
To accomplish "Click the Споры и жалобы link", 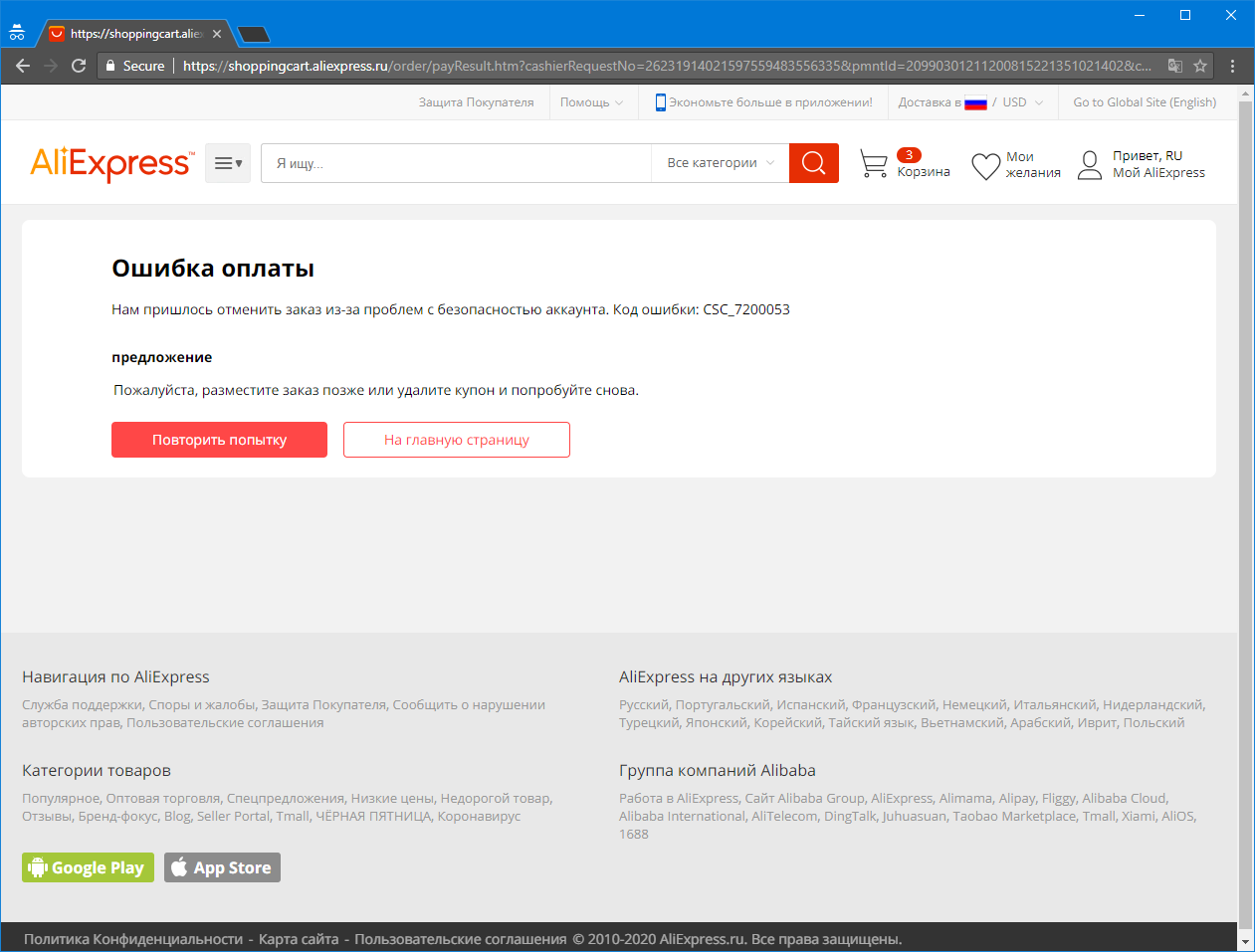I will click(202, 705).
